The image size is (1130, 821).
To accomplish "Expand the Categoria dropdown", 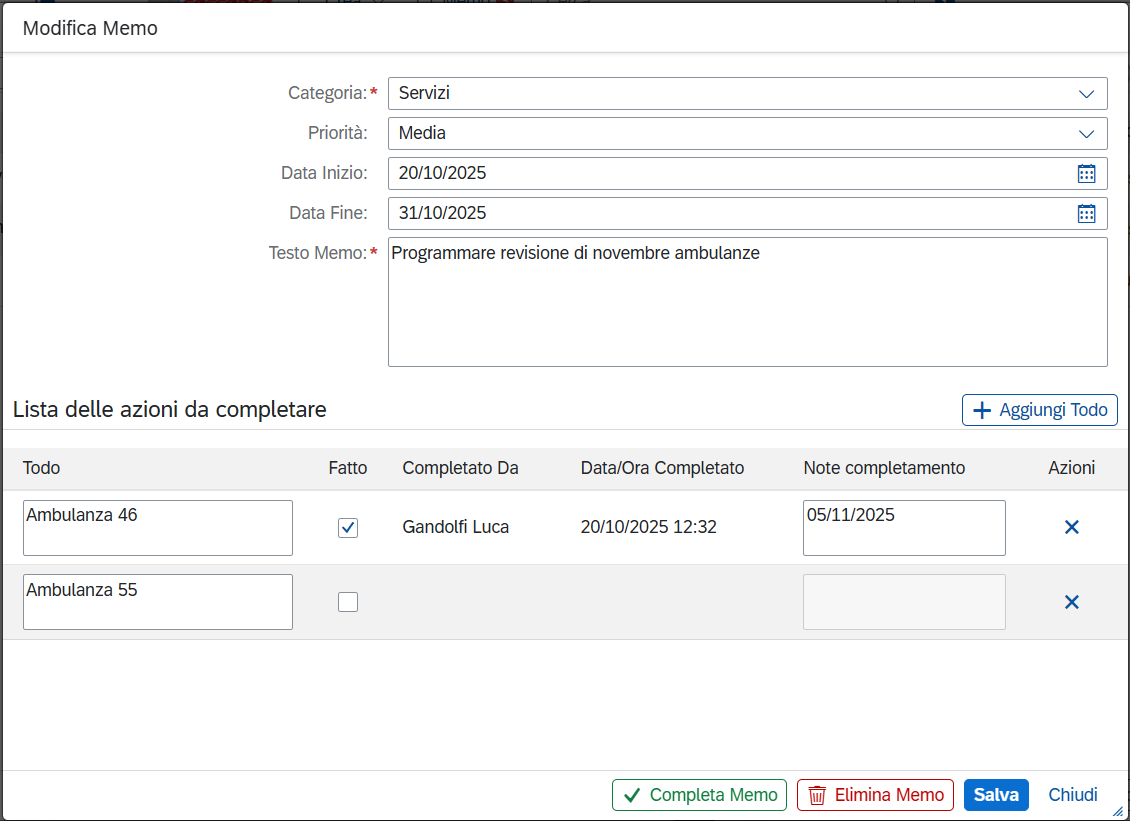I will point(1086,93).
